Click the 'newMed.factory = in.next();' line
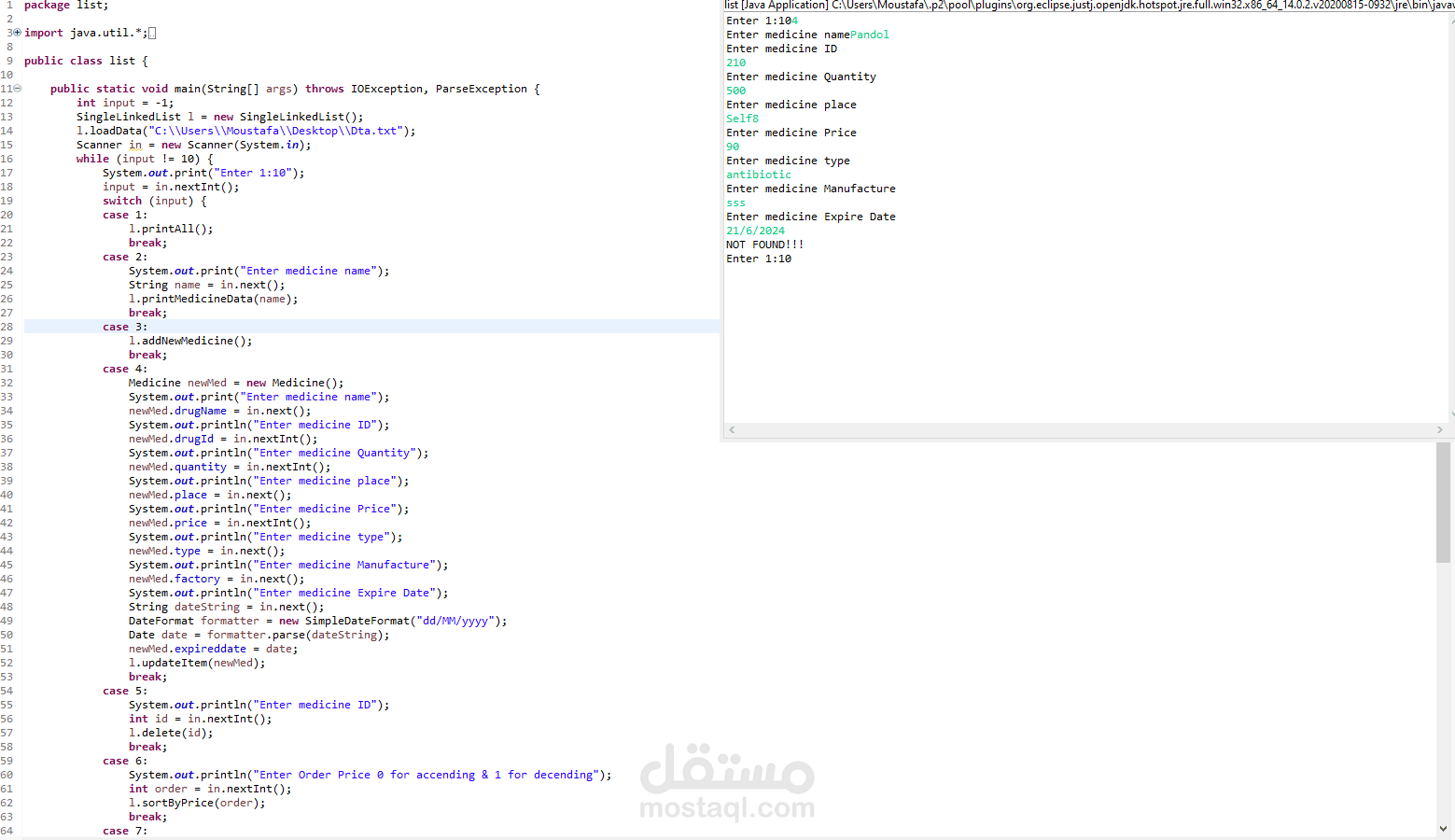Image resolution: width=1455 pixels, height=840 pixels. 217,579
